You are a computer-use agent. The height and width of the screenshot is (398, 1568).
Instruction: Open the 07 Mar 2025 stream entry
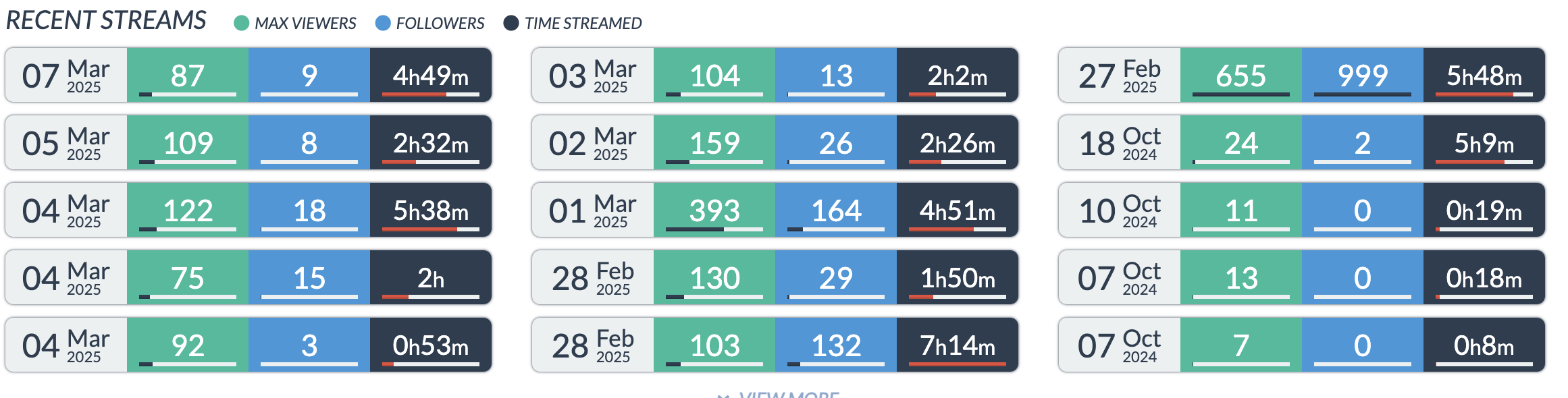66,76
